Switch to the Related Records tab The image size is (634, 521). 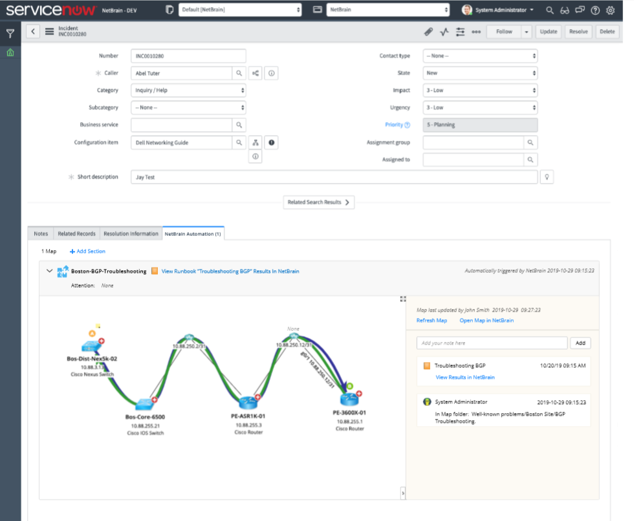point(76,234)
